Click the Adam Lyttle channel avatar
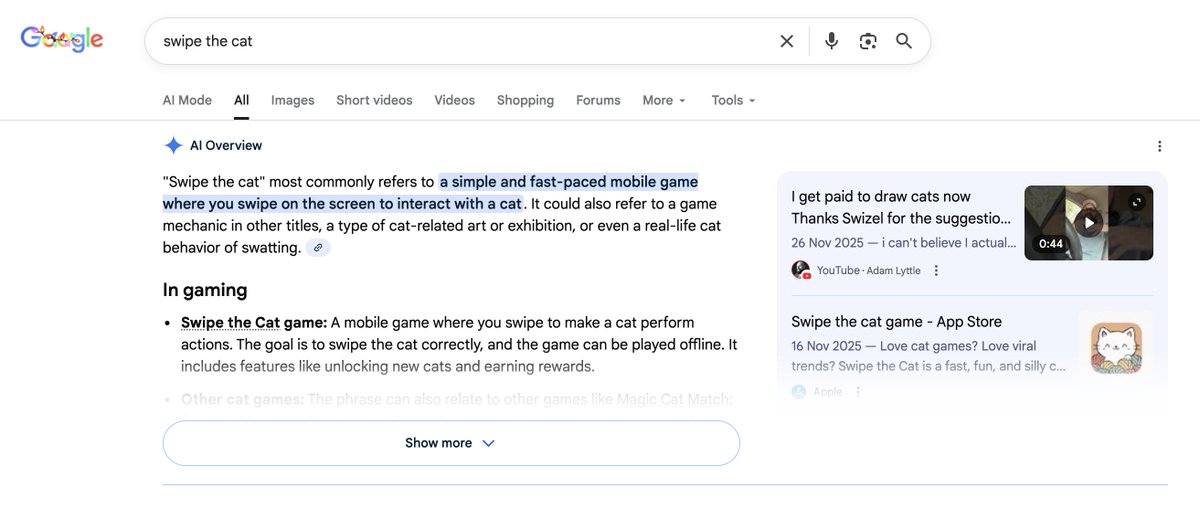 800,270
